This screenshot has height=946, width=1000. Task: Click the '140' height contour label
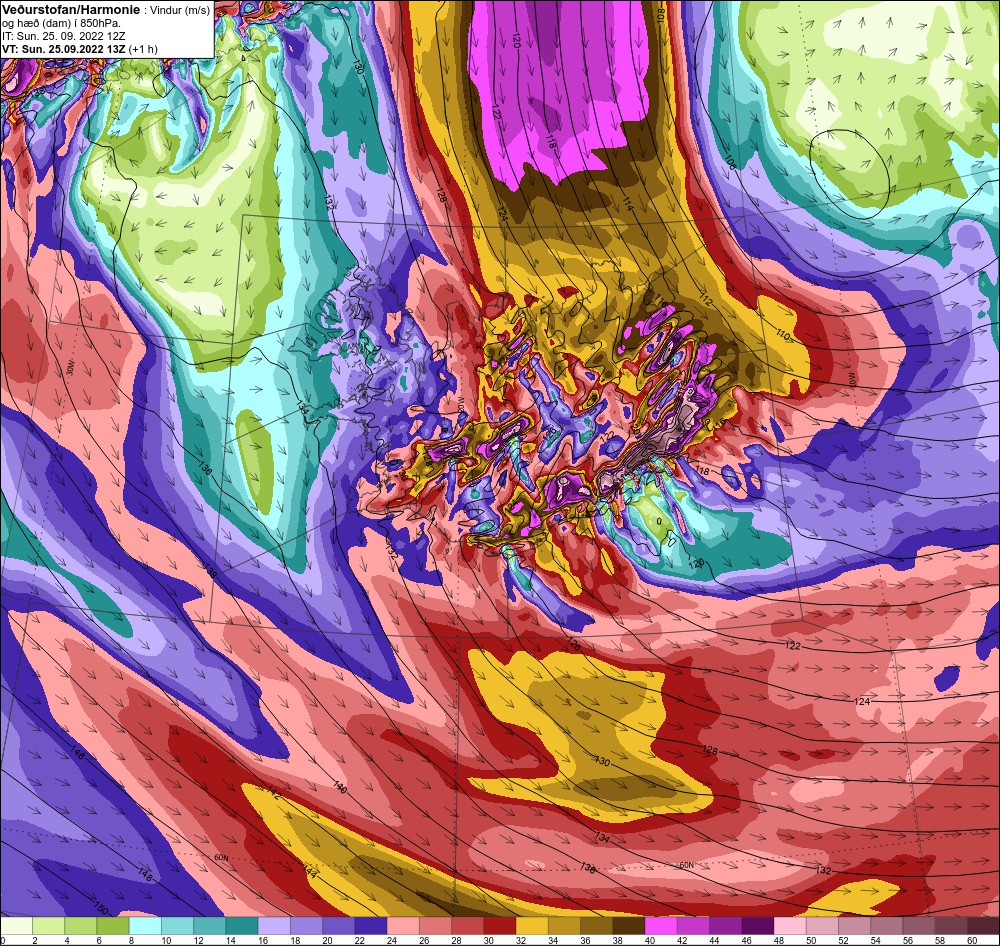339,787
